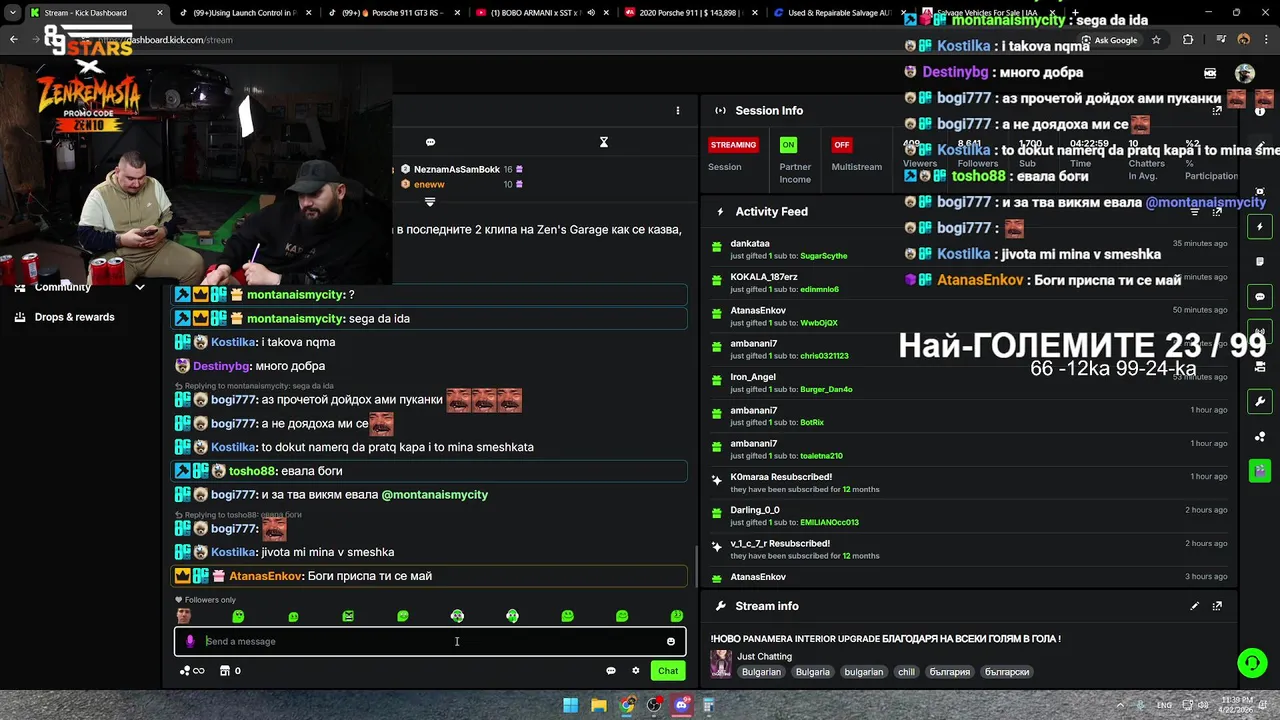Select the headphones emote in quick emote bar

[x=512, y=616]
